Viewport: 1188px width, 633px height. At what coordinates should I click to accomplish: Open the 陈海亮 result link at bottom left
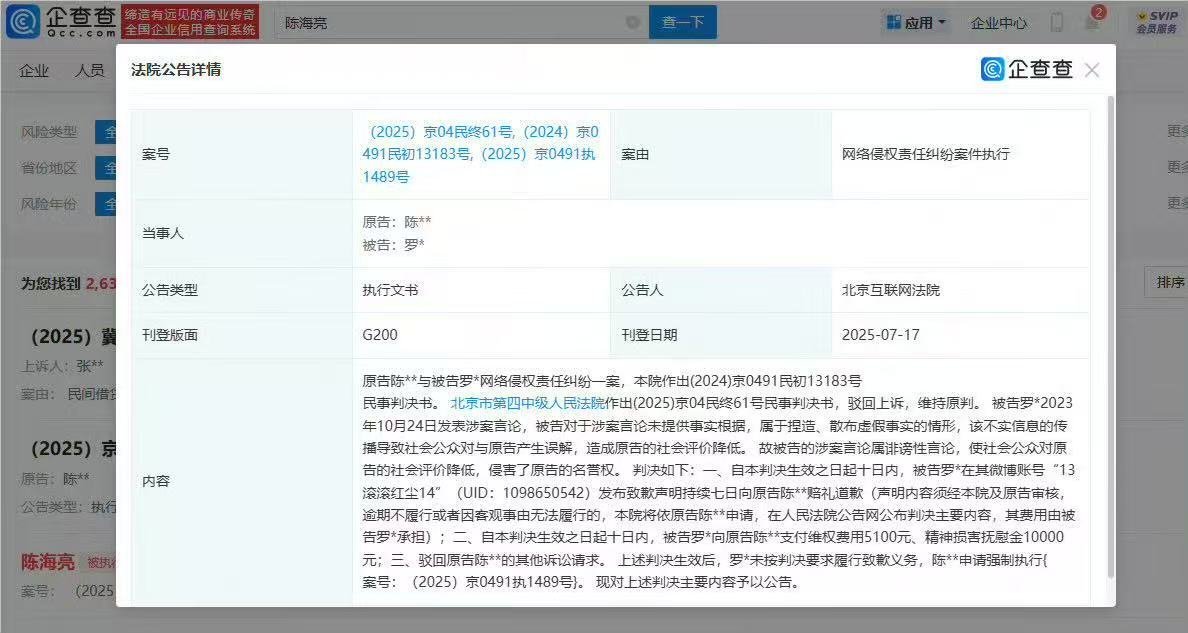point(48,562)
